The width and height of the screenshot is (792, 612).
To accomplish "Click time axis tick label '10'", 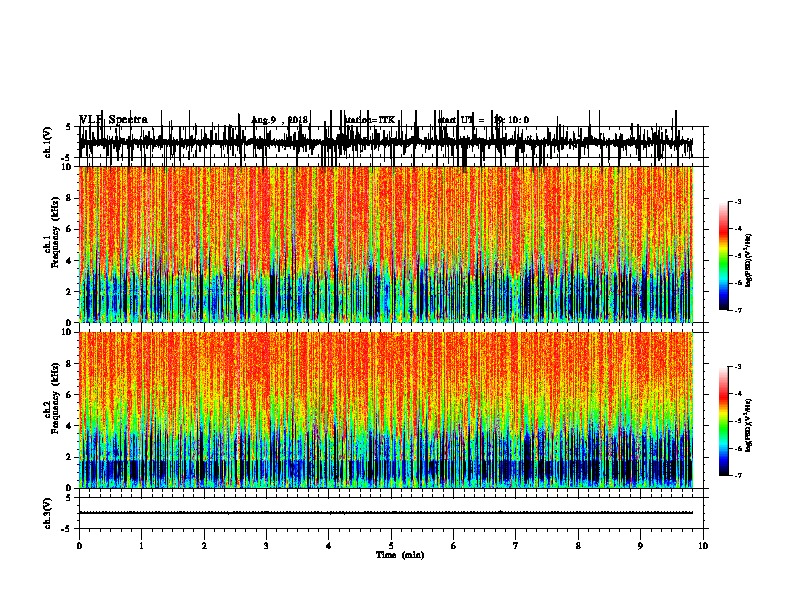I will pos(703,545).
